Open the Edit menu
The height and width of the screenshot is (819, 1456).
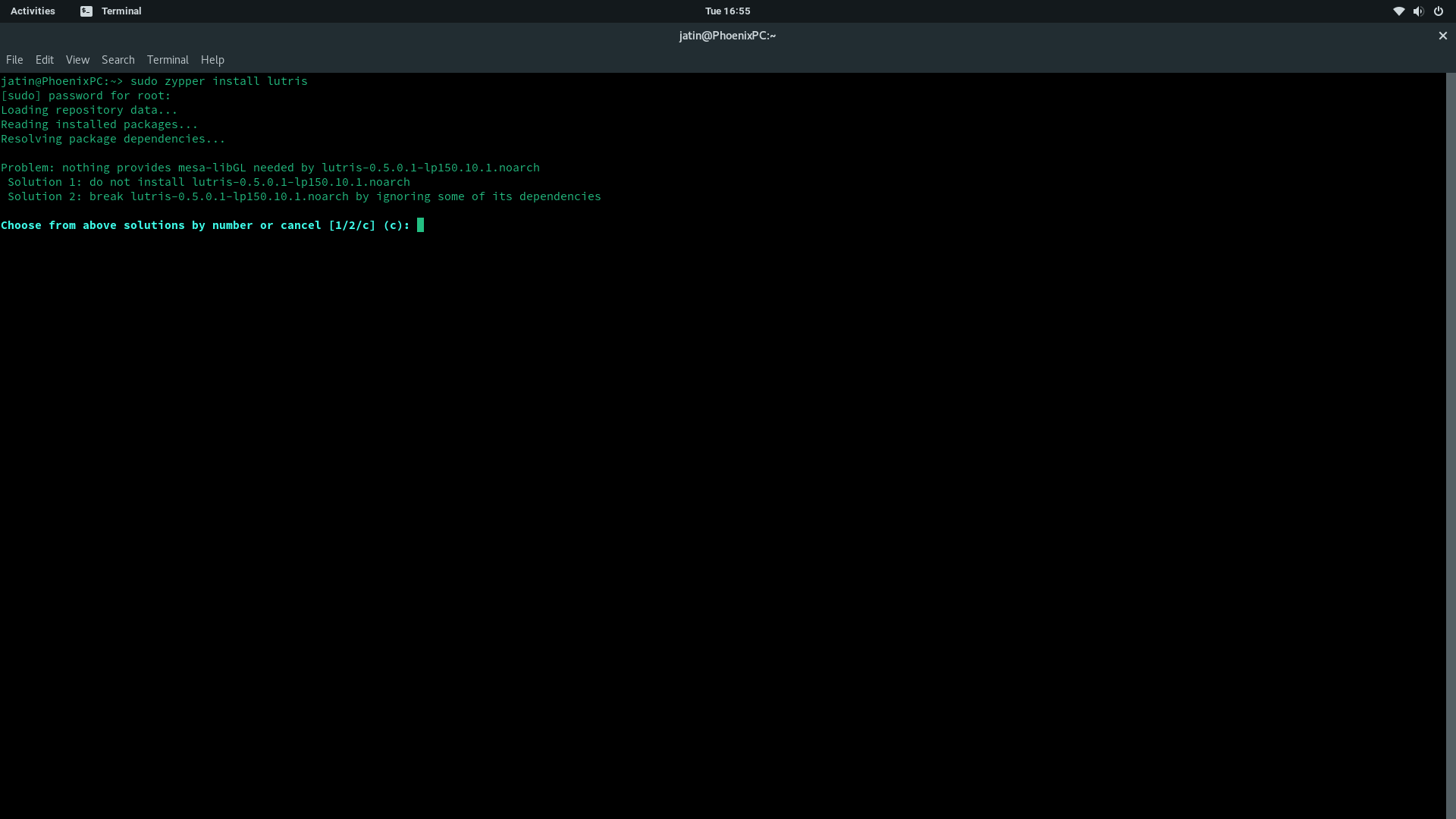pyautogui.click(x=44, y=60)
